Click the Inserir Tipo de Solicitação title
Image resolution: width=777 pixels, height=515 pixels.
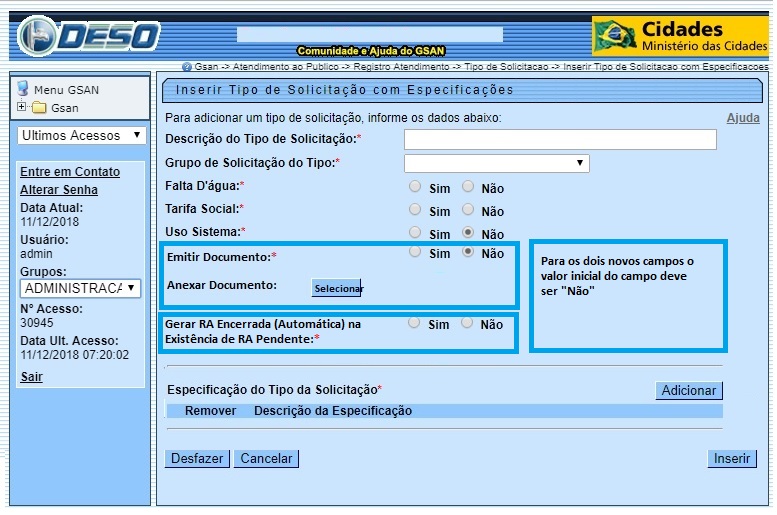pos(344,90)
